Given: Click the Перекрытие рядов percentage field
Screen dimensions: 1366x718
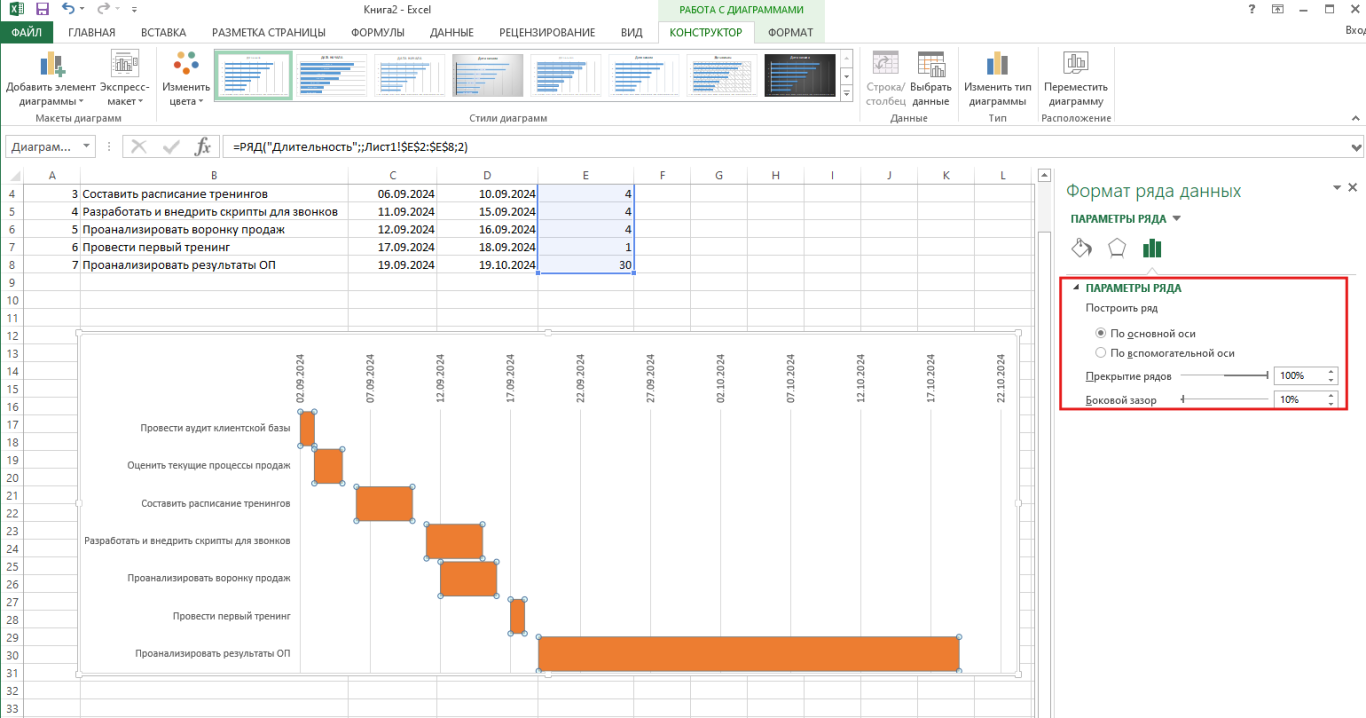Looking at the screenshot, I should pyautogui.click(x=1298, y=376).
